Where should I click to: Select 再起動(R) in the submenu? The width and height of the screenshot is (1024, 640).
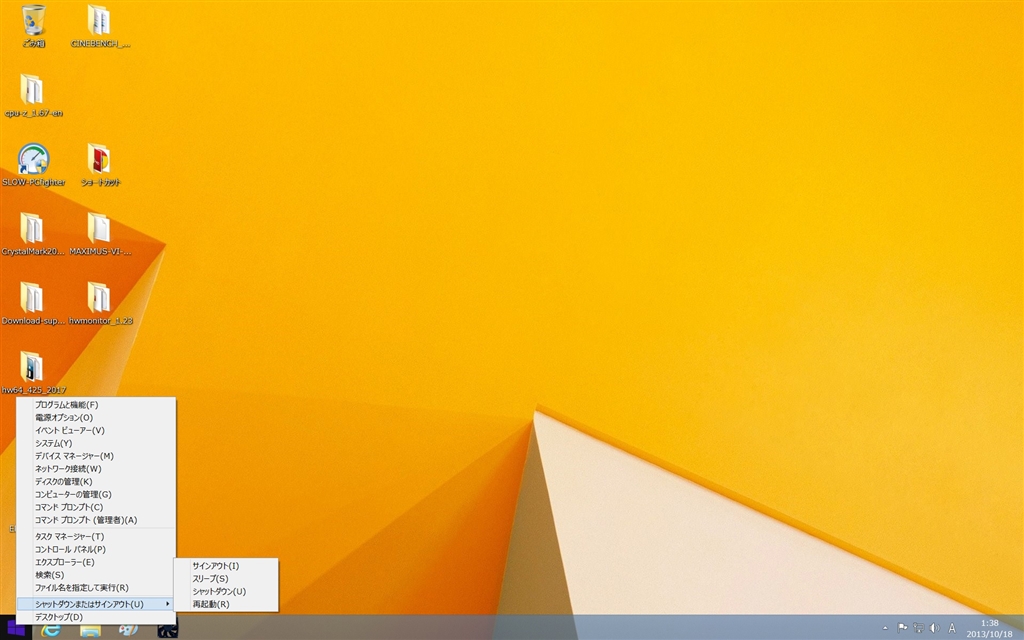click(226, 605)
